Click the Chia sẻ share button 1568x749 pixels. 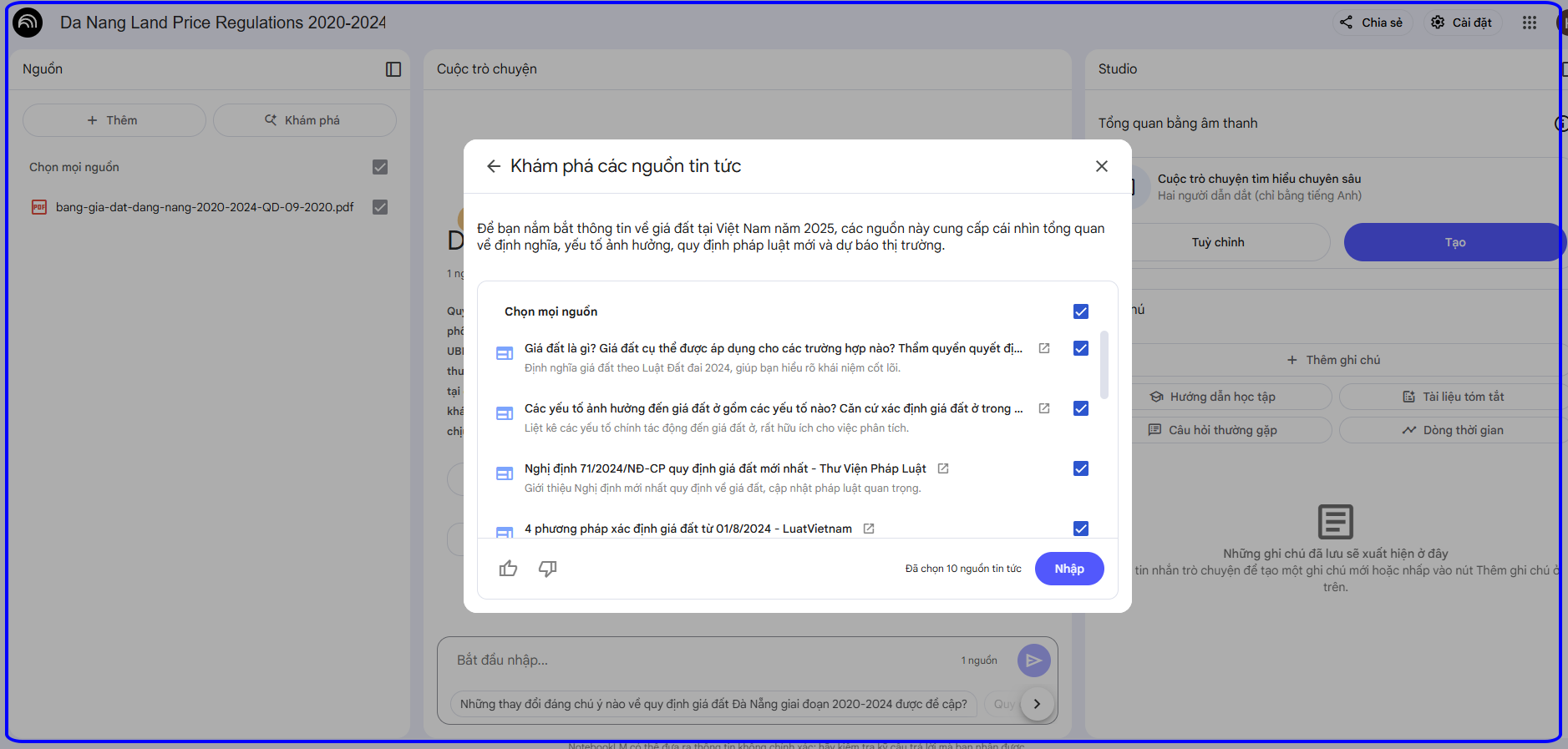(x=1372, y=23)
